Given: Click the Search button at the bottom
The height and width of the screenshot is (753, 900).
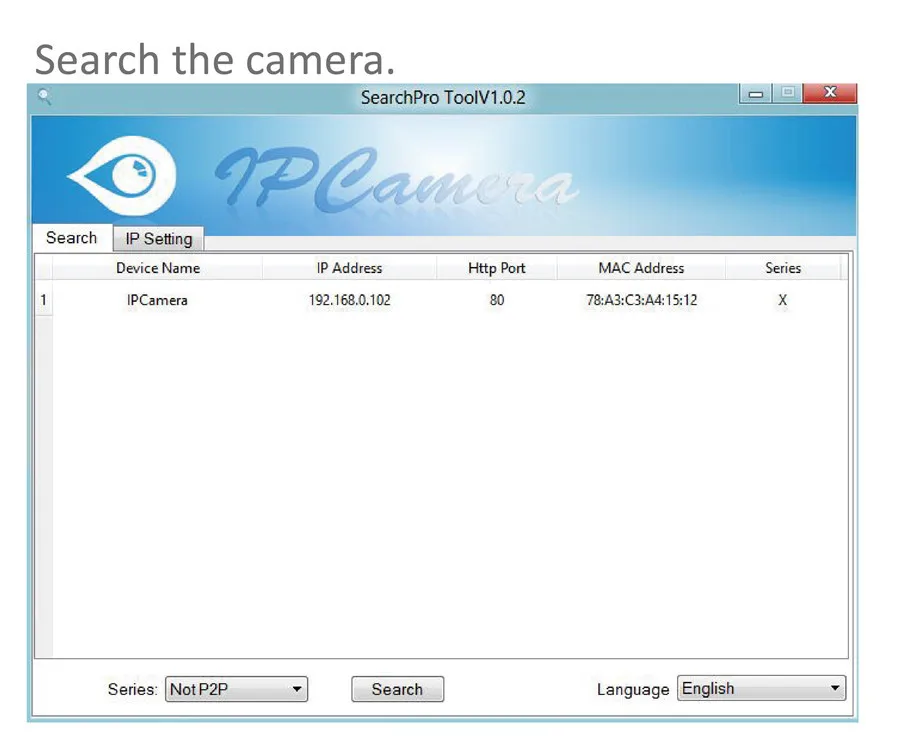Looking at the screenshot, I should [397, 689].
